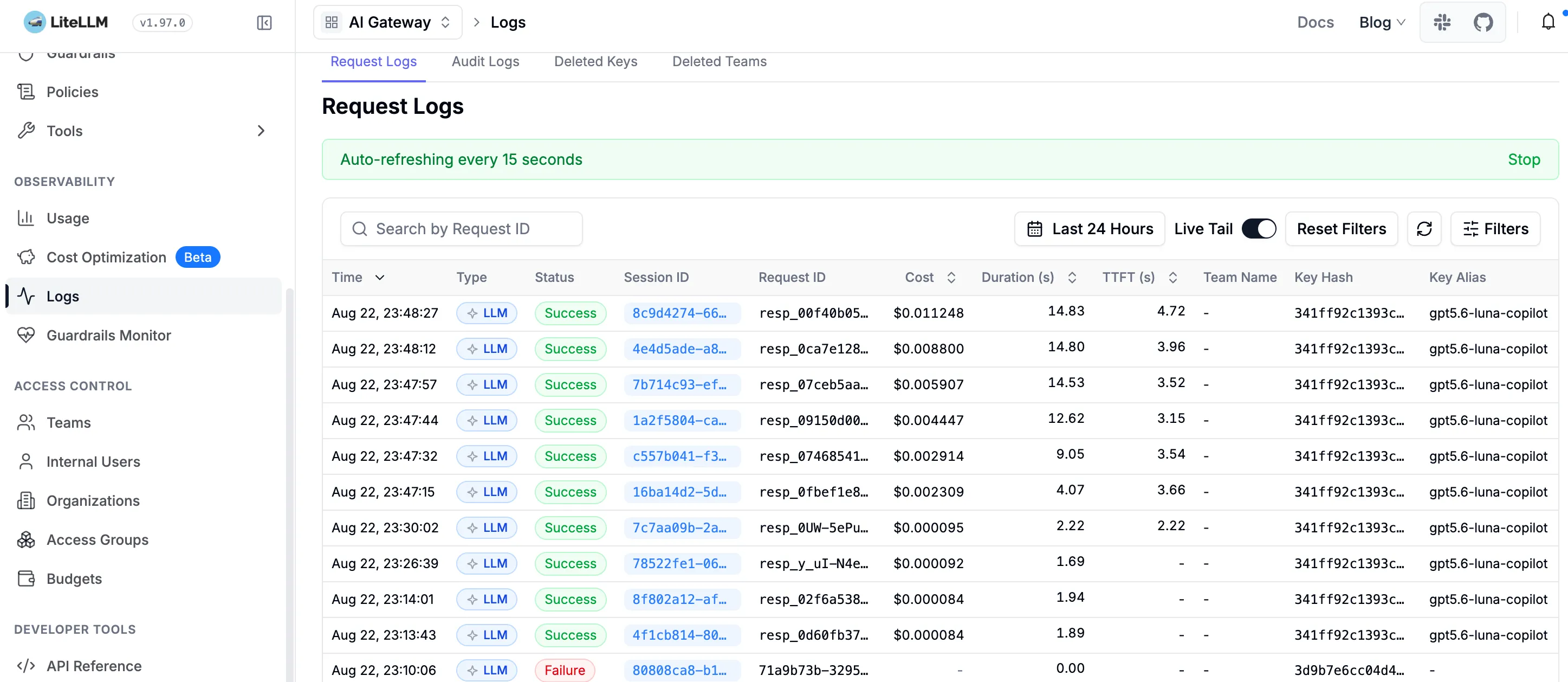Switch to the Request Logs tab
The image size is (1568, 682).
(374, 61)
